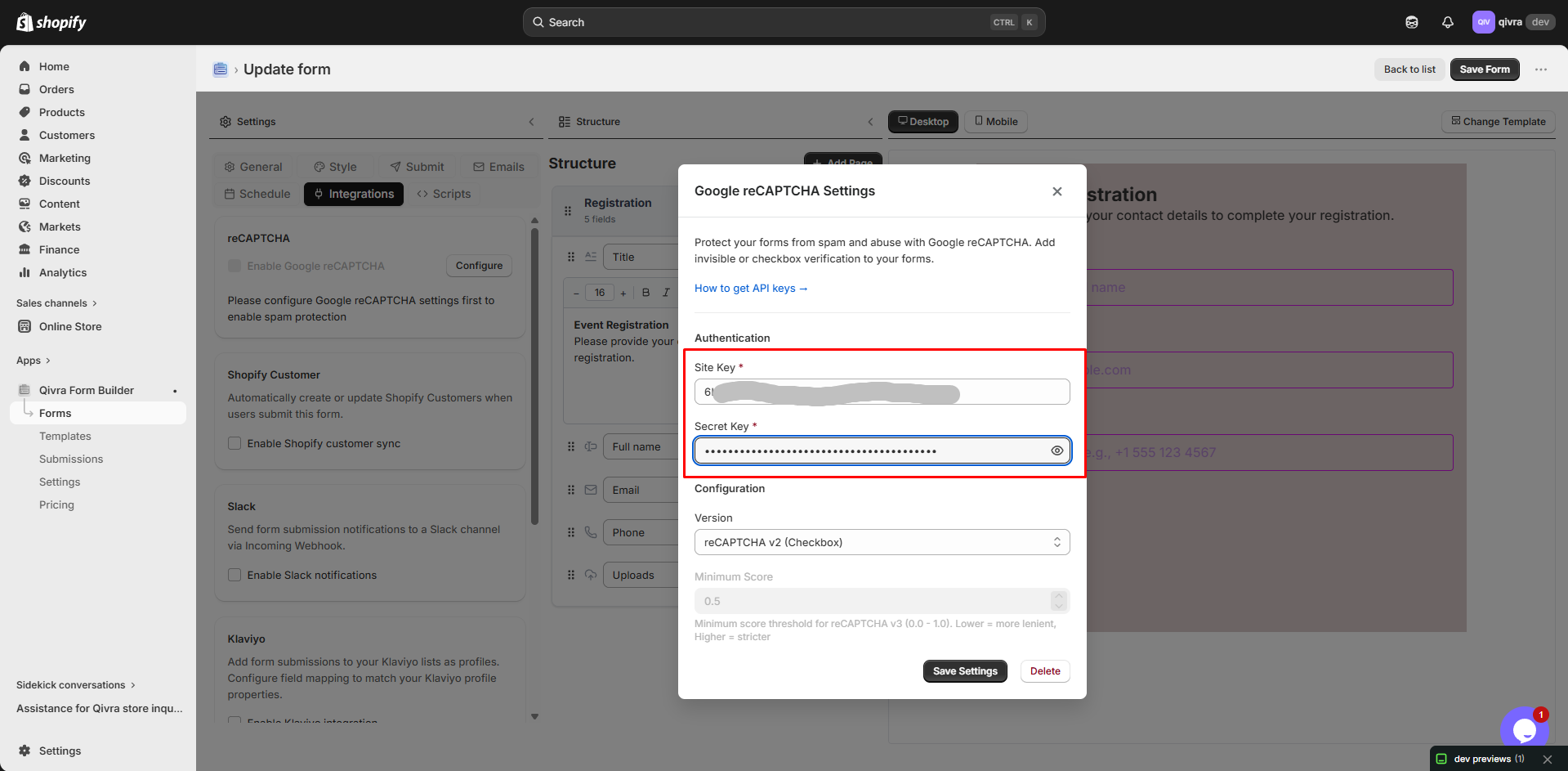
Task: Click the Site Key input field
Action: click(882, 392)
